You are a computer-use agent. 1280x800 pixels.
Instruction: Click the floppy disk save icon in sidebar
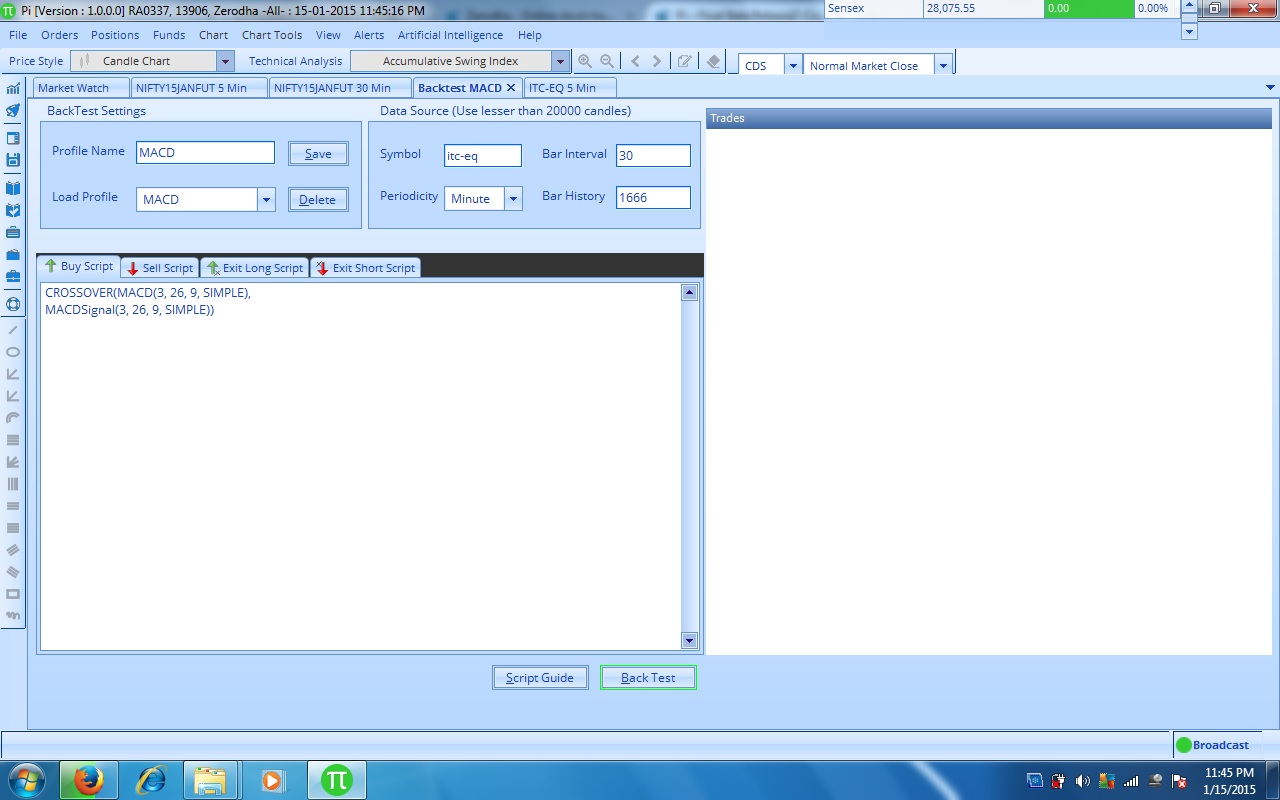click(13, 160)
